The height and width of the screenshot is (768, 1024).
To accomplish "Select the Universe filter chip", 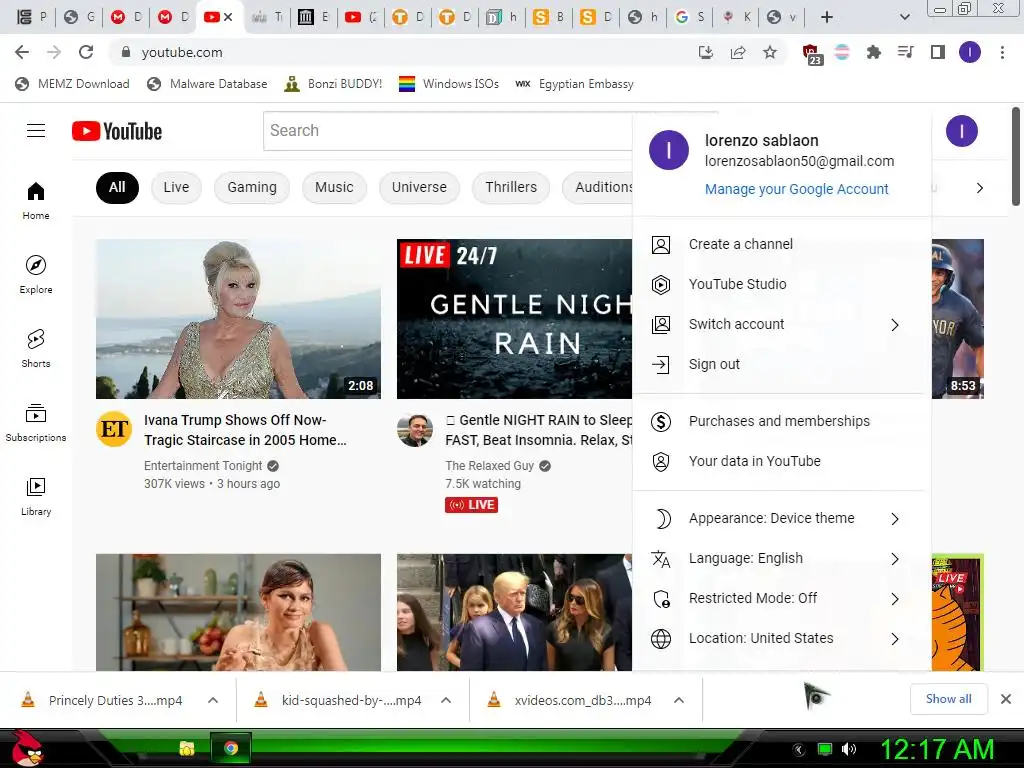I will (419, 188).
